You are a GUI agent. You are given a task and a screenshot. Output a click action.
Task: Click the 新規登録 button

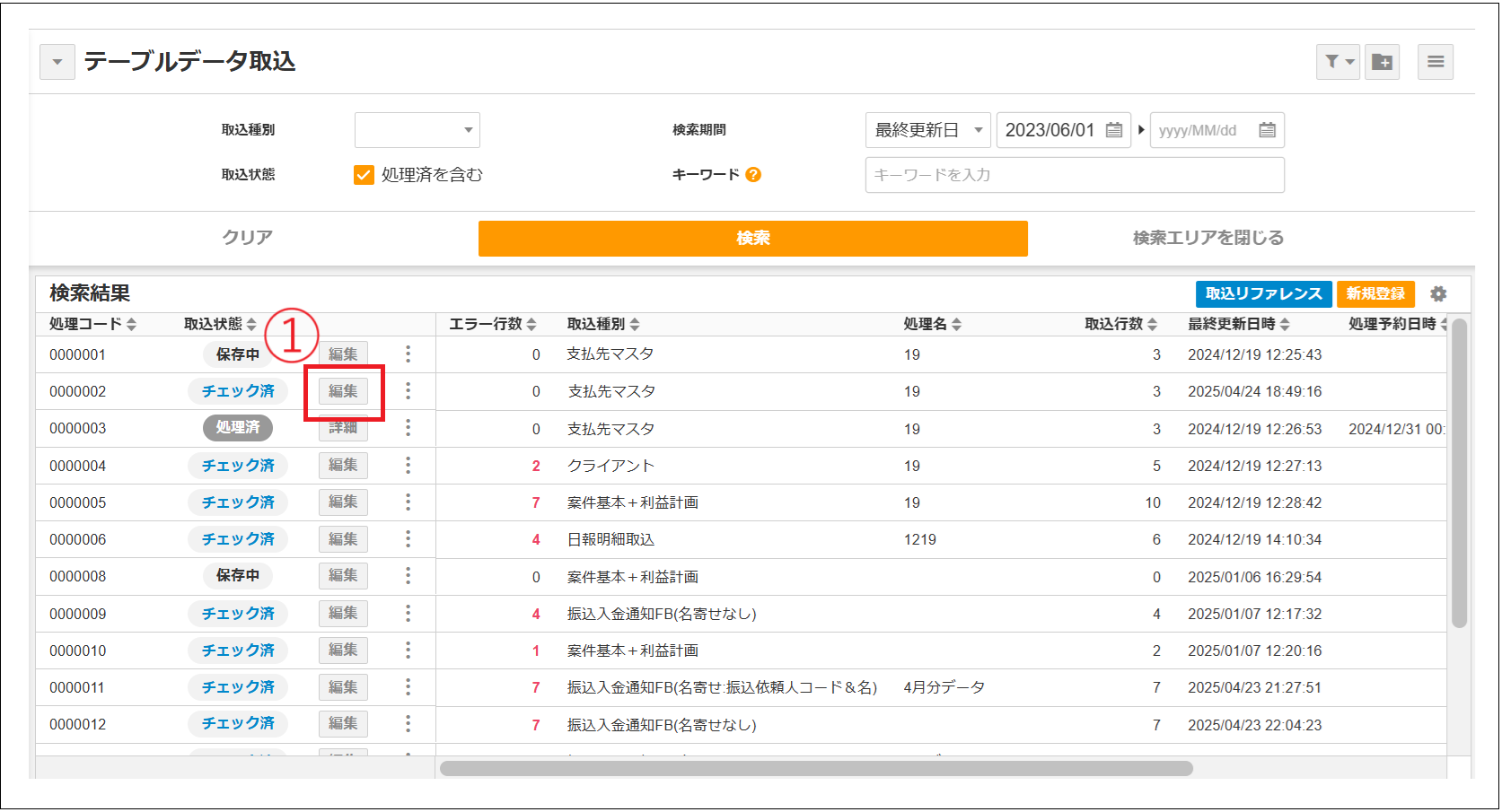click(x=1375, y=294)
